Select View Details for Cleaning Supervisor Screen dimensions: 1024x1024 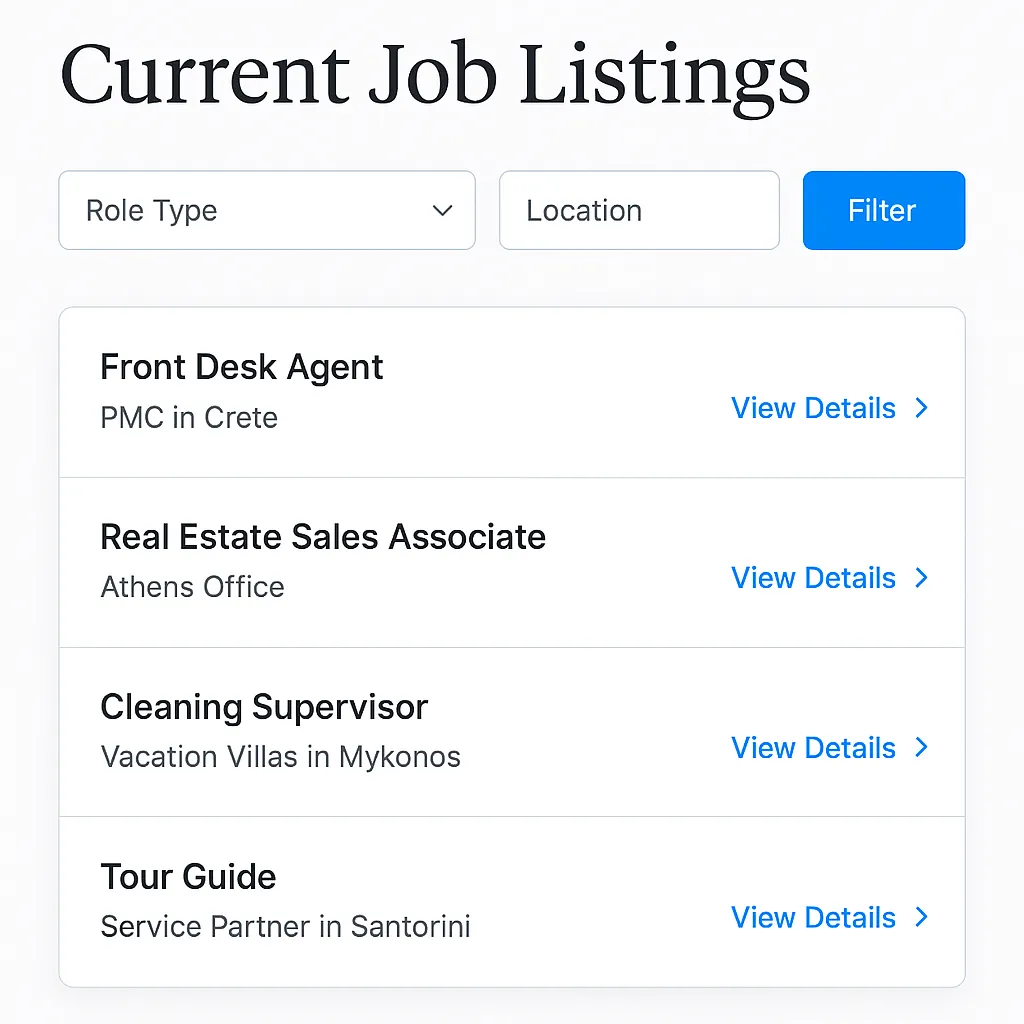813,748
